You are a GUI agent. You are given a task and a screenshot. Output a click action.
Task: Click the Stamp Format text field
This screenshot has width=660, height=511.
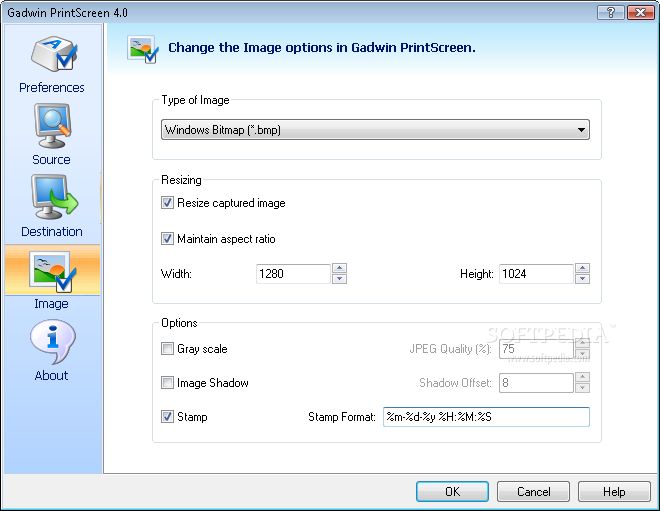pos(486,417)
